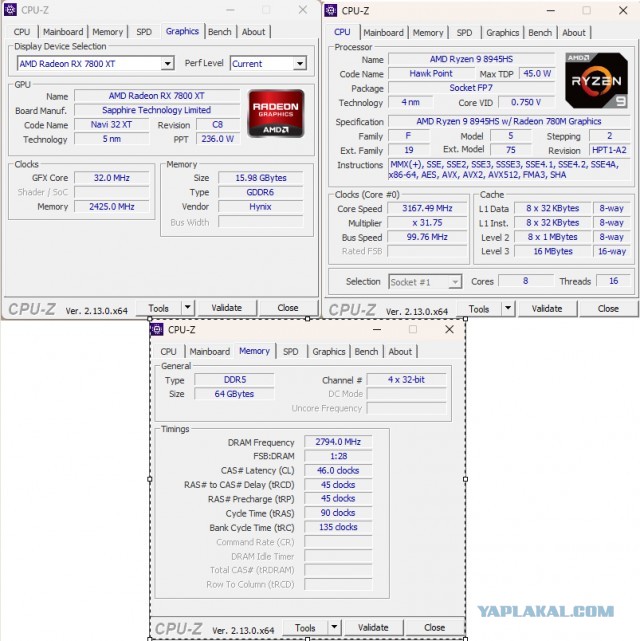640x641 pixels.
Task: Click CPU-Z app icon in CPU window title
Action: coord(330,10)
